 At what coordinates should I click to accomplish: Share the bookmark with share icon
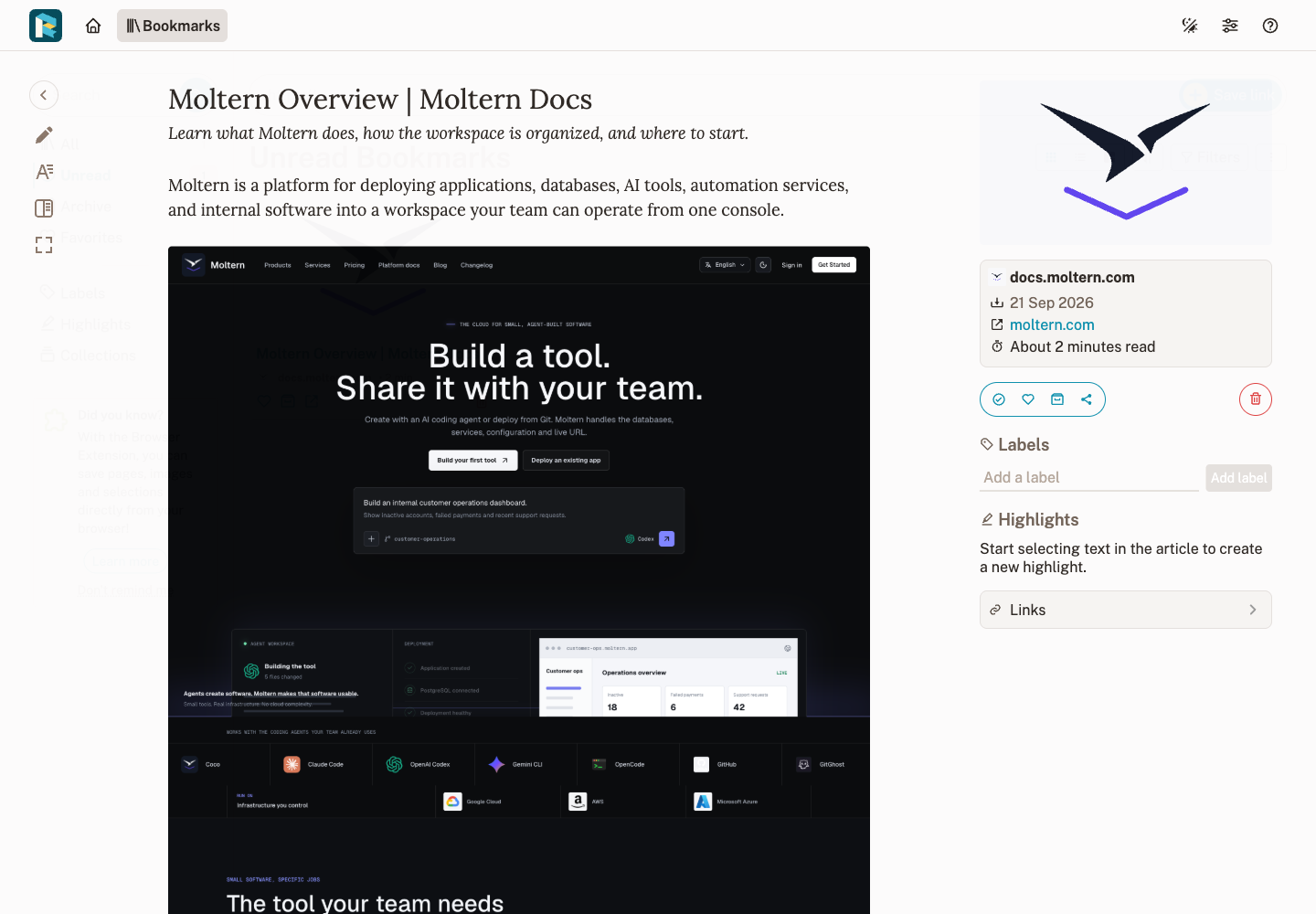pyautogui.click(x=1087, y=399)
